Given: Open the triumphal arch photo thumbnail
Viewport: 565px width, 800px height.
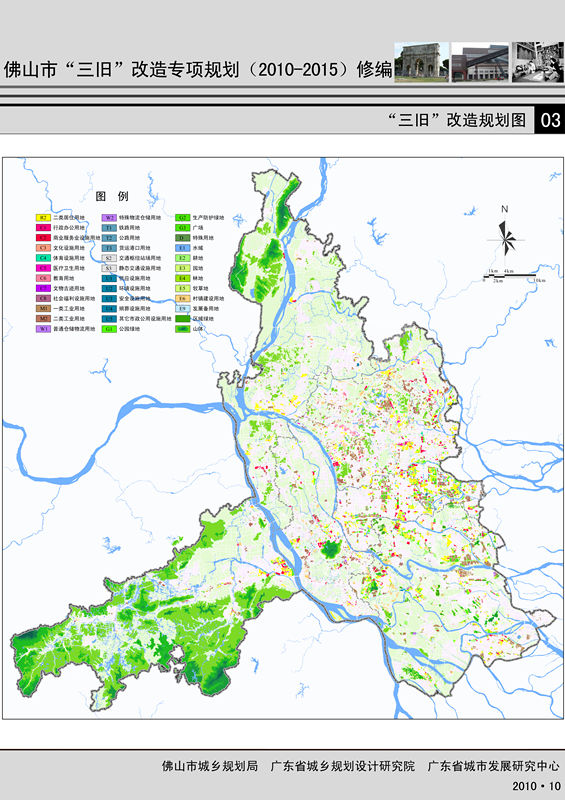Looking at the screenshot, I should coord(422,62).
